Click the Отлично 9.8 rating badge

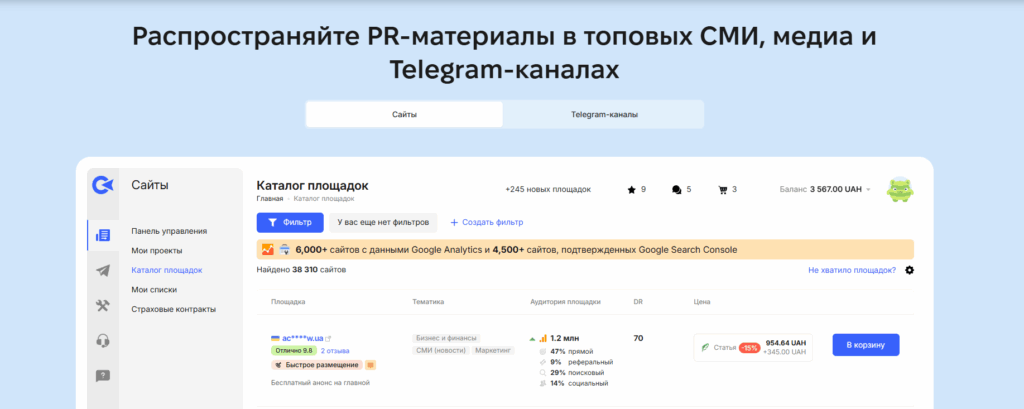(x=293, y=351)
